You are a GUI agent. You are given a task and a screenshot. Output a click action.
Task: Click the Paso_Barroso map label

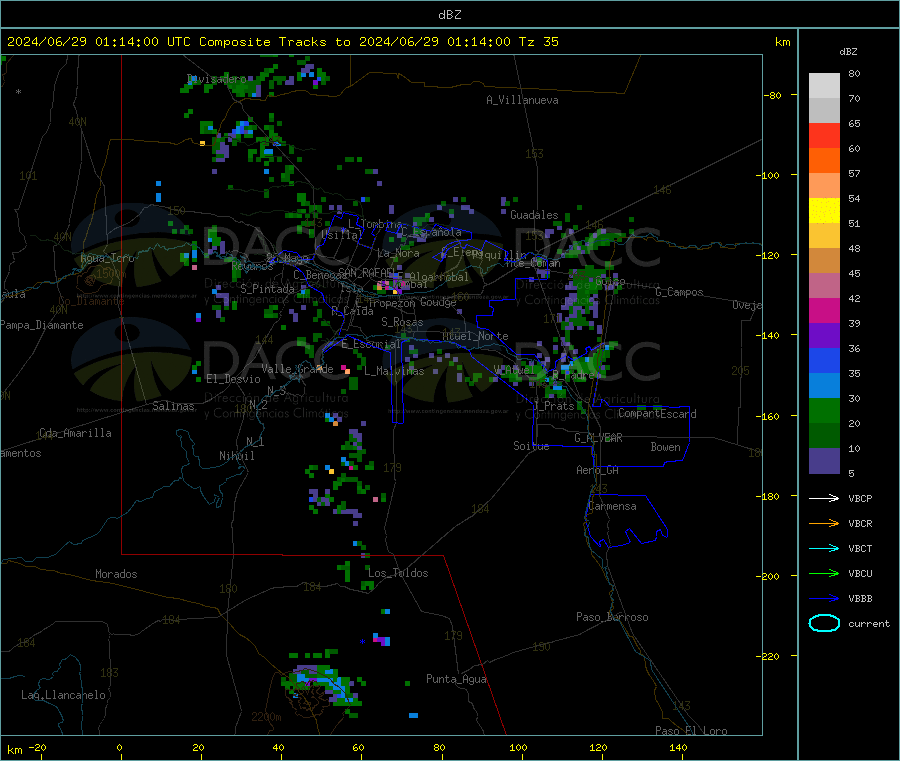coord(612,617)
